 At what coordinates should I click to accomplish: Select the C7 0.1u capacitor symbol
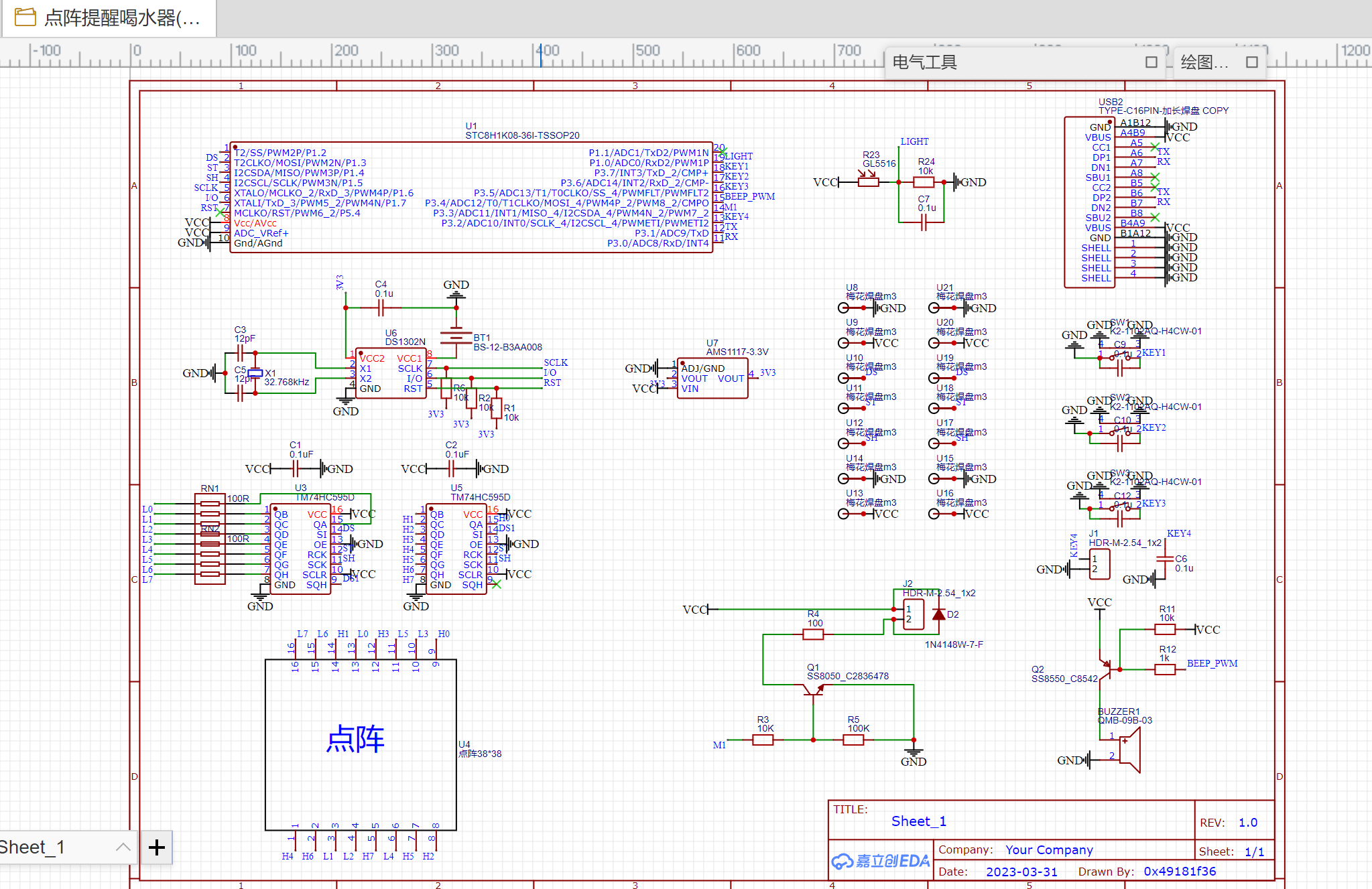click(923, 222)
